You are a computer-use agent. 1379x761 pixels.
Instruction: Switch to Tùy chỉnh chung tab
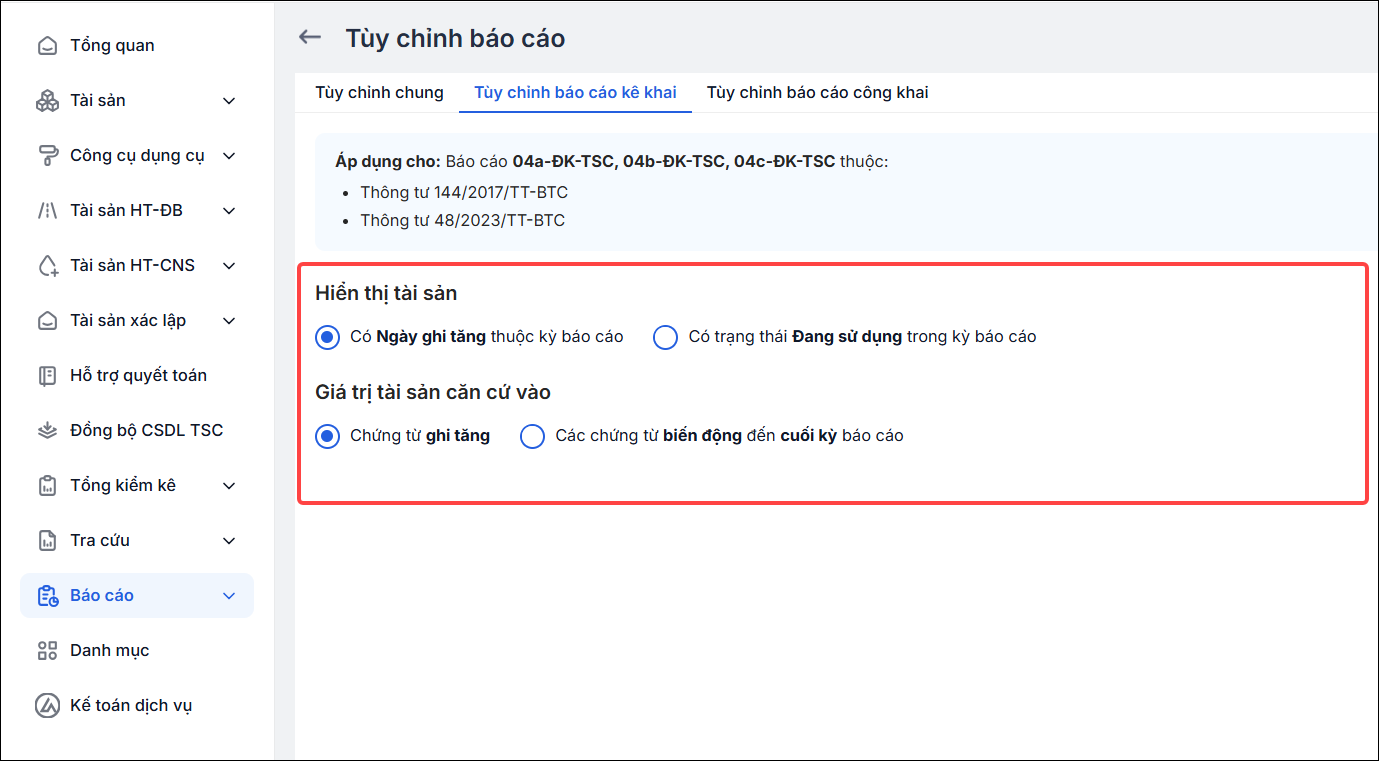pos(379,92)
